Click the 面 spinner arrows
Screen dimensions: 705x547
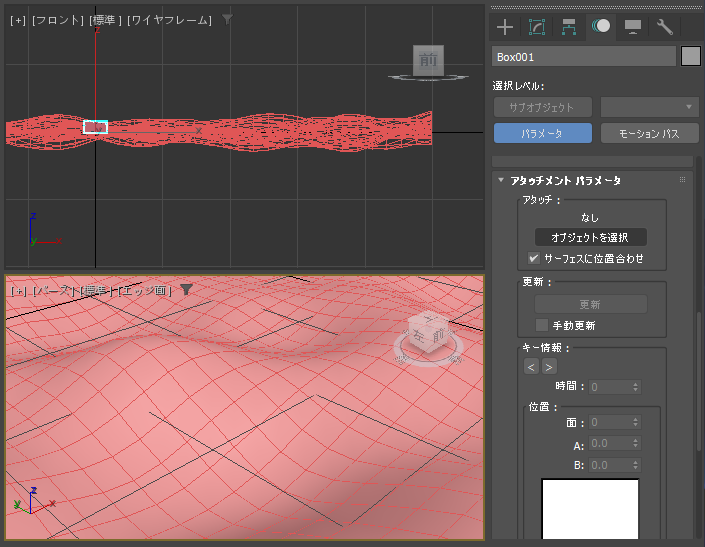click(635, 422)
